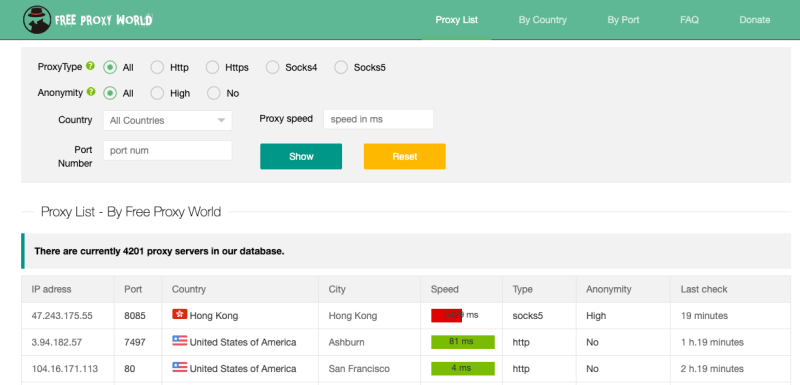This screenshot has height=385, width=800.
Task: Open the Proxy List tab
Action: [457, 20]
